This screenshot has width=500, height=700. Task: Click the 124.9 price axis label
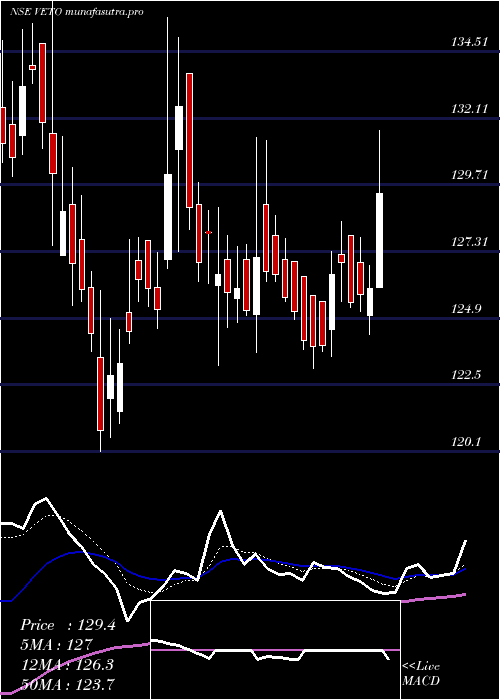467,308
